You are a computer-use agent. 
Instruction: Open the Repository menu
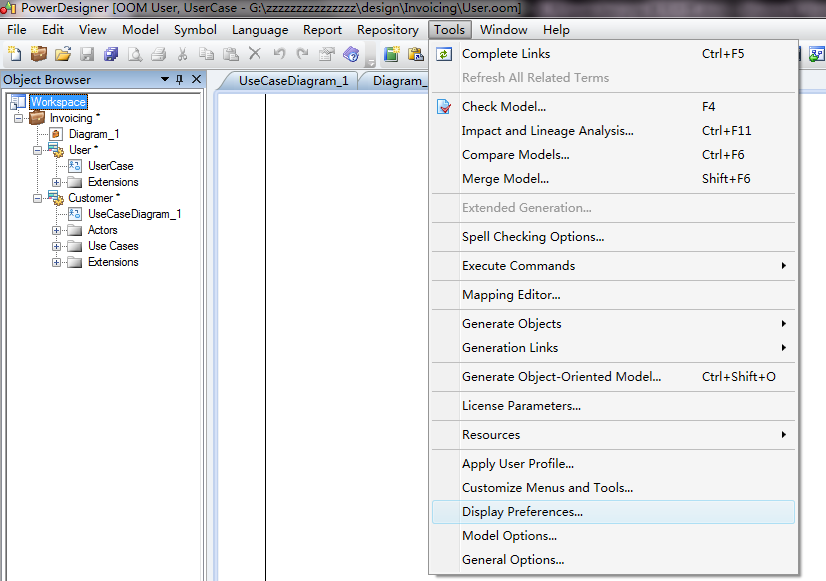388,29
